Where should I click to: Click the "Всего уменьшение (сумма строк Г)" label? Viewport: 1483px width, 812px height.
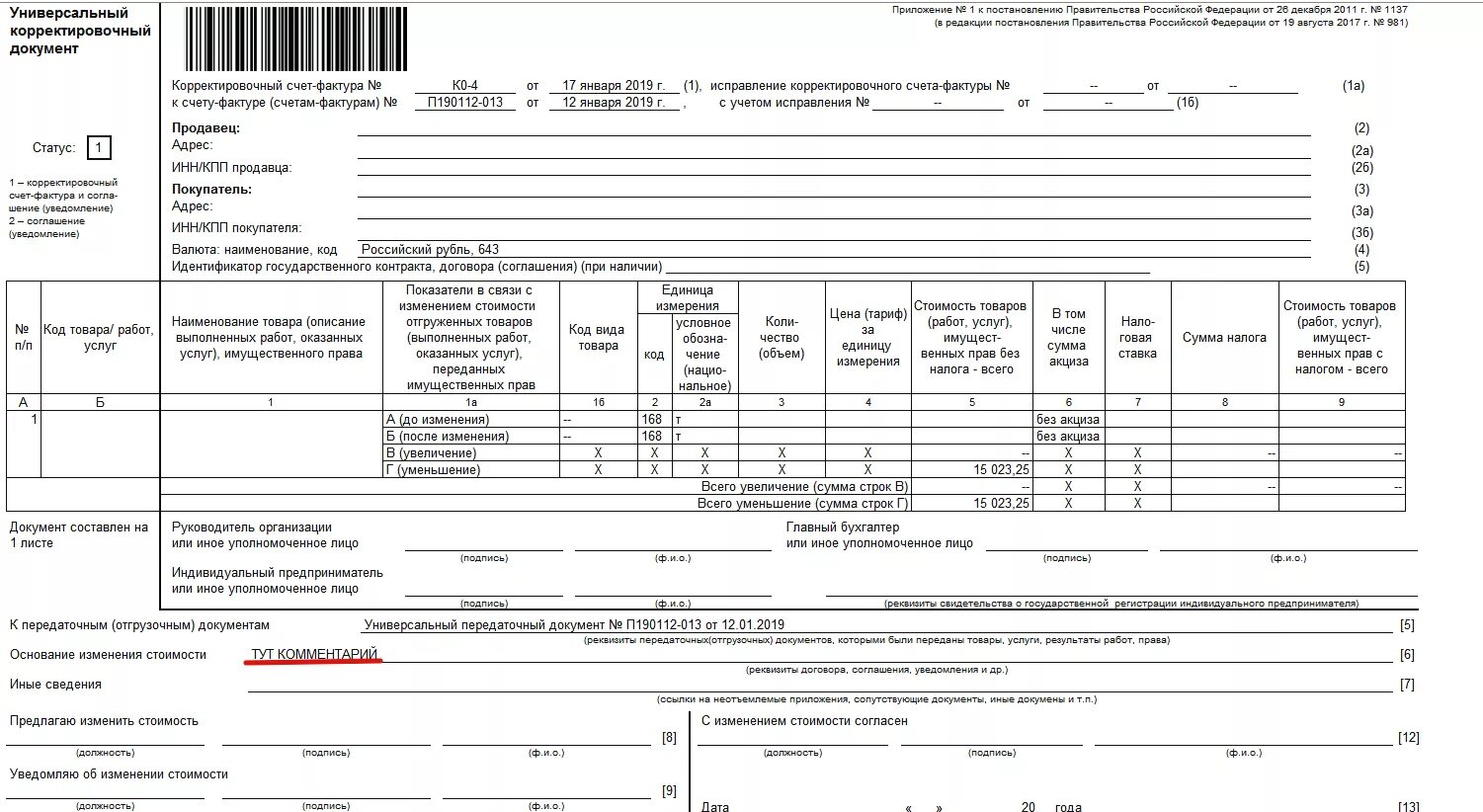point(802,504)
